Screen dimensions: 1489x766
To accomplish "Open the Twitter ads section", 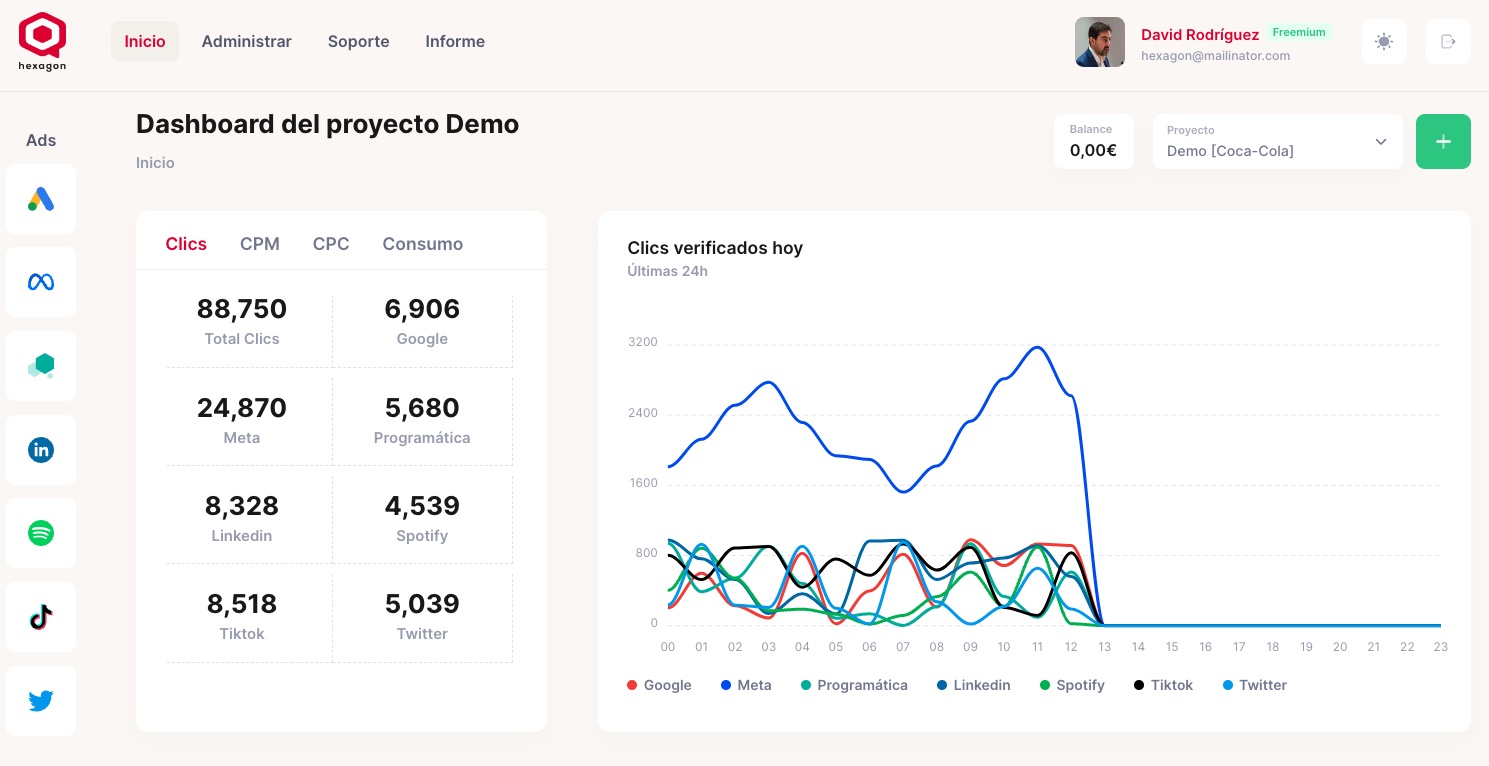I will (x=41, y=701).
